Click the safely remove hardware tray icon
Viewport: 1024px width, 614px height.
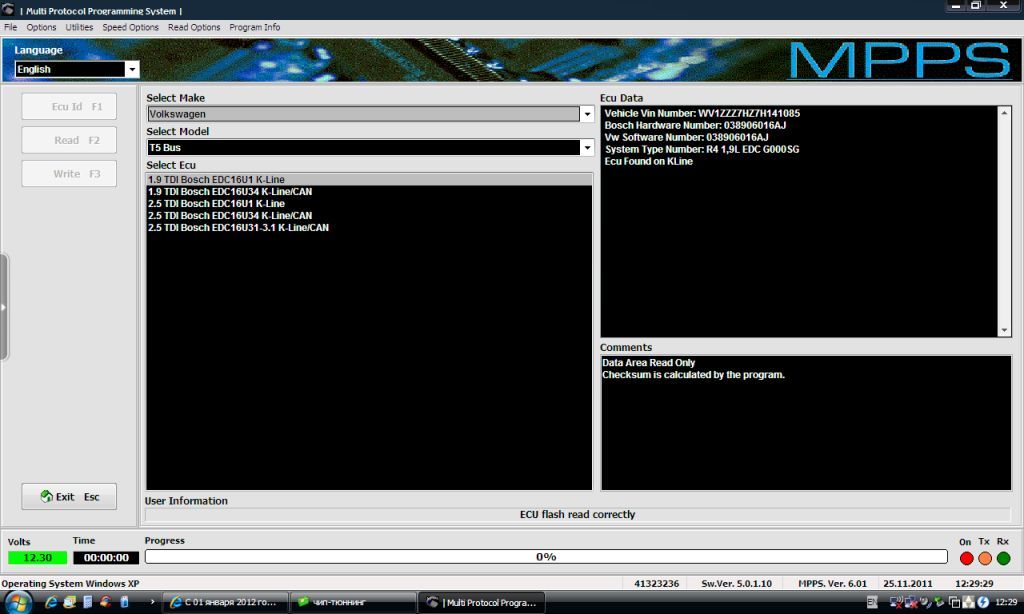tap(939, 602)
